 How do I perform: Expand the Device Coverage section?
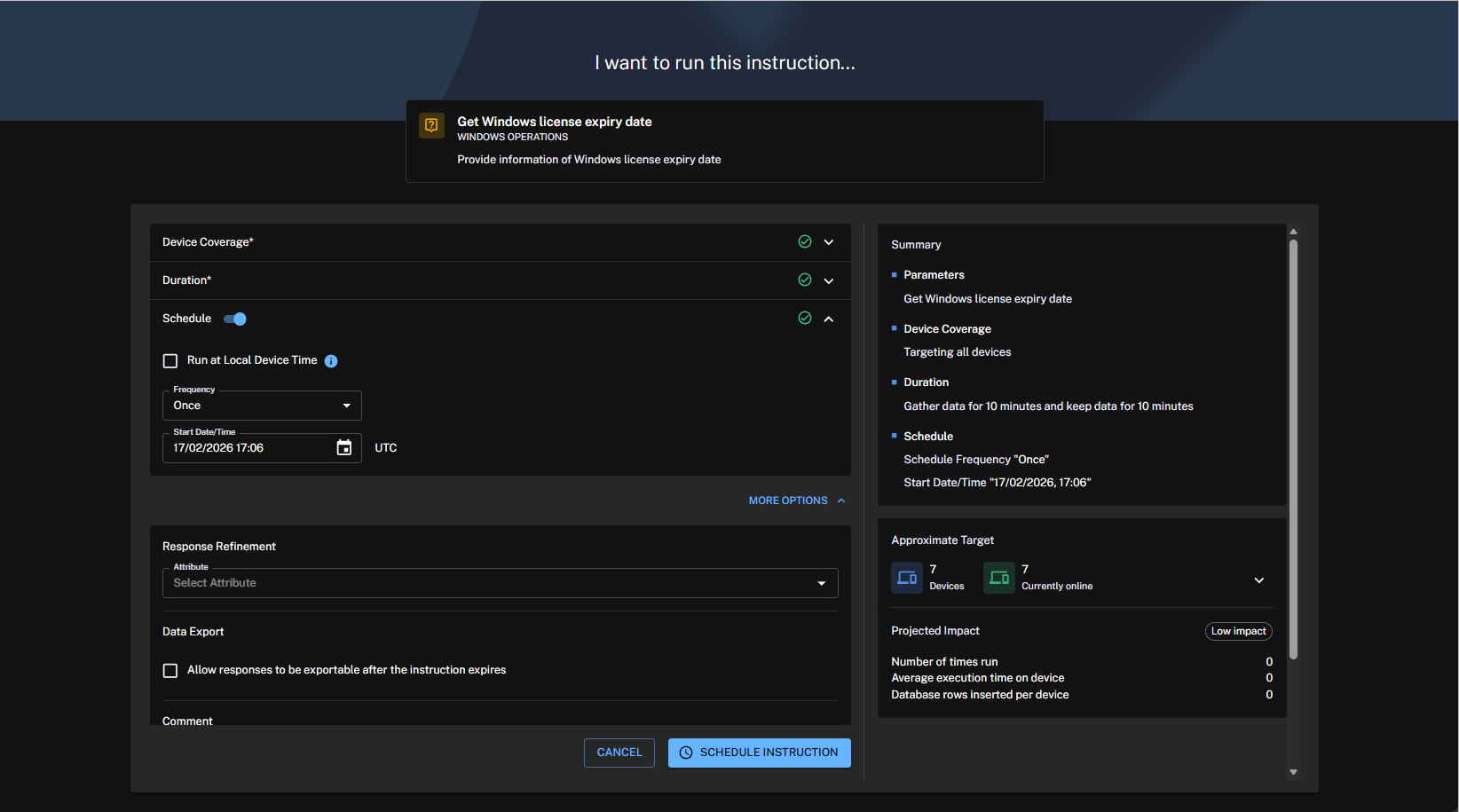(829, 242)
